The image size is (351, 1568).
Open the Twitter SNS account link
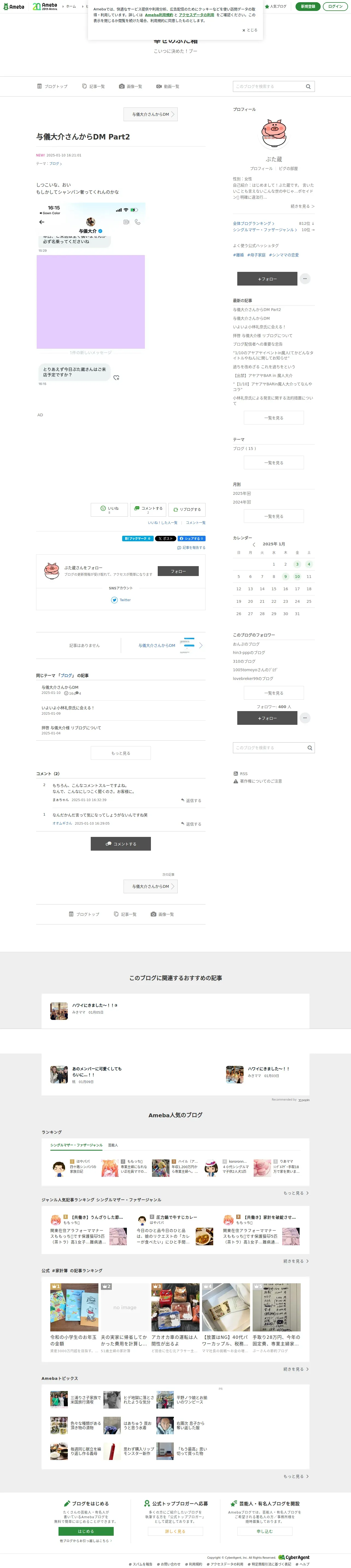click(x=121, y=600)
